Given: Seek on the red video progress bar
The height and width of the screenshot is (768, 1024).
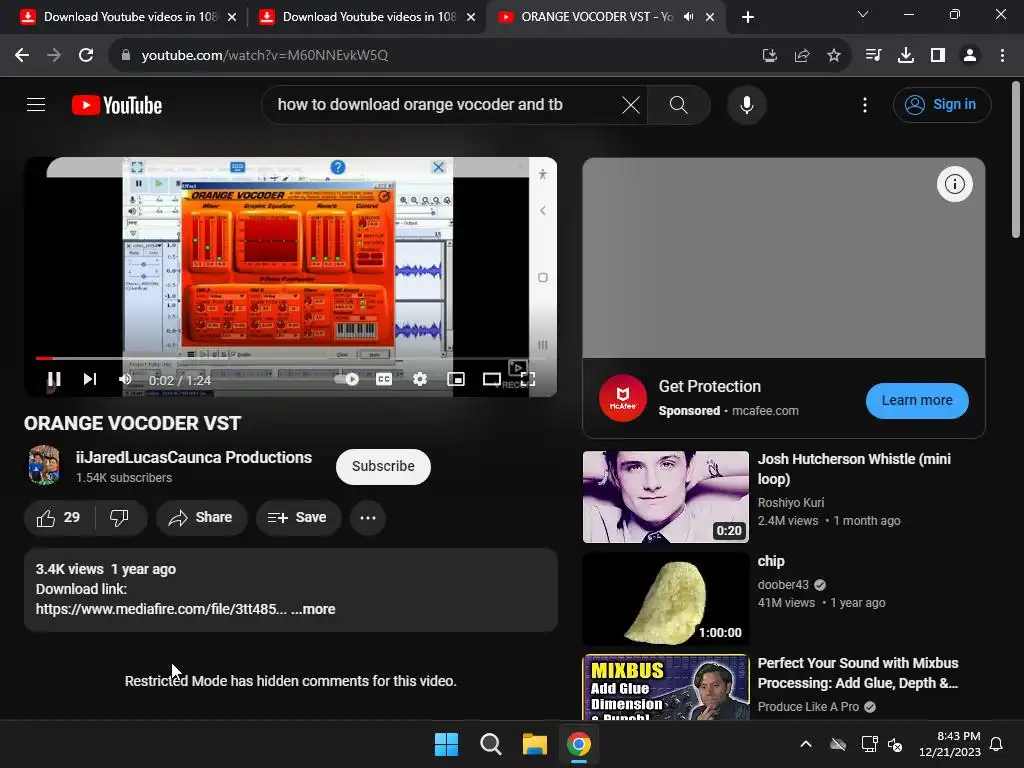Looking at the screenshot, I should [x=291, y=358].
